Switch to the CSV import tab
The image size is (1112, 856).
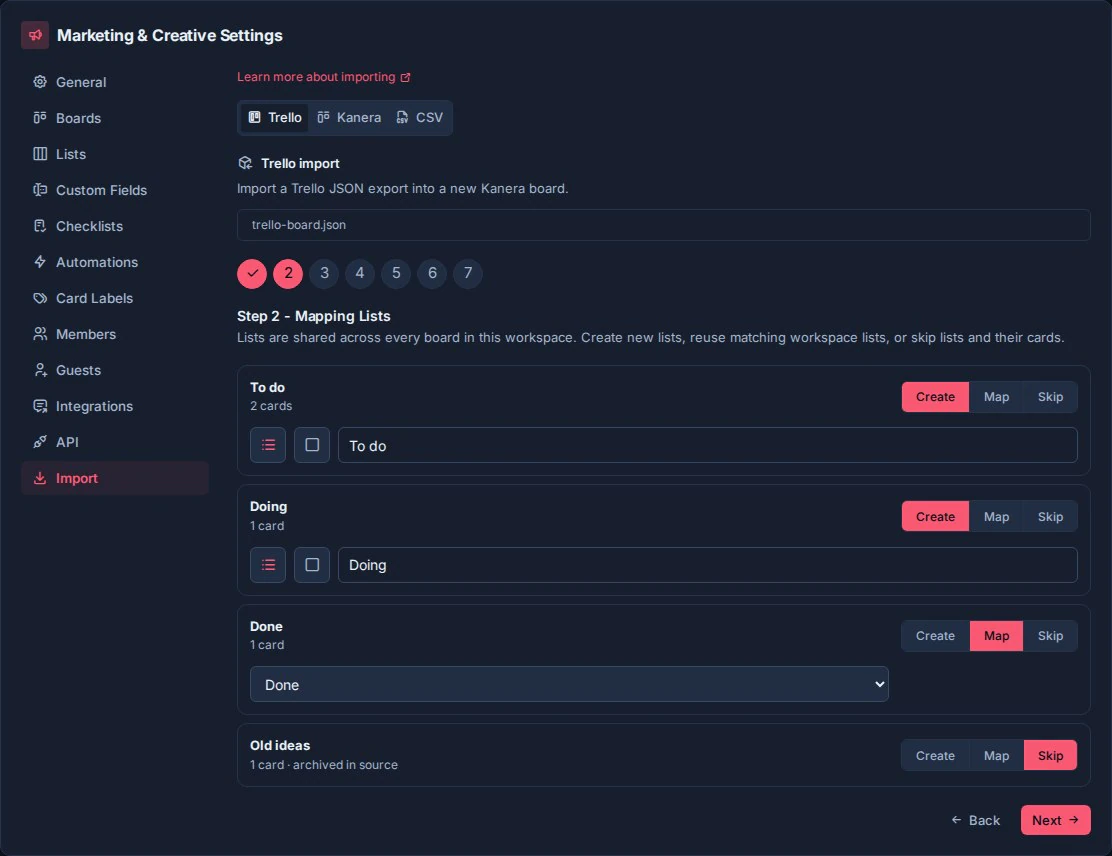click(x=419, y=118)
